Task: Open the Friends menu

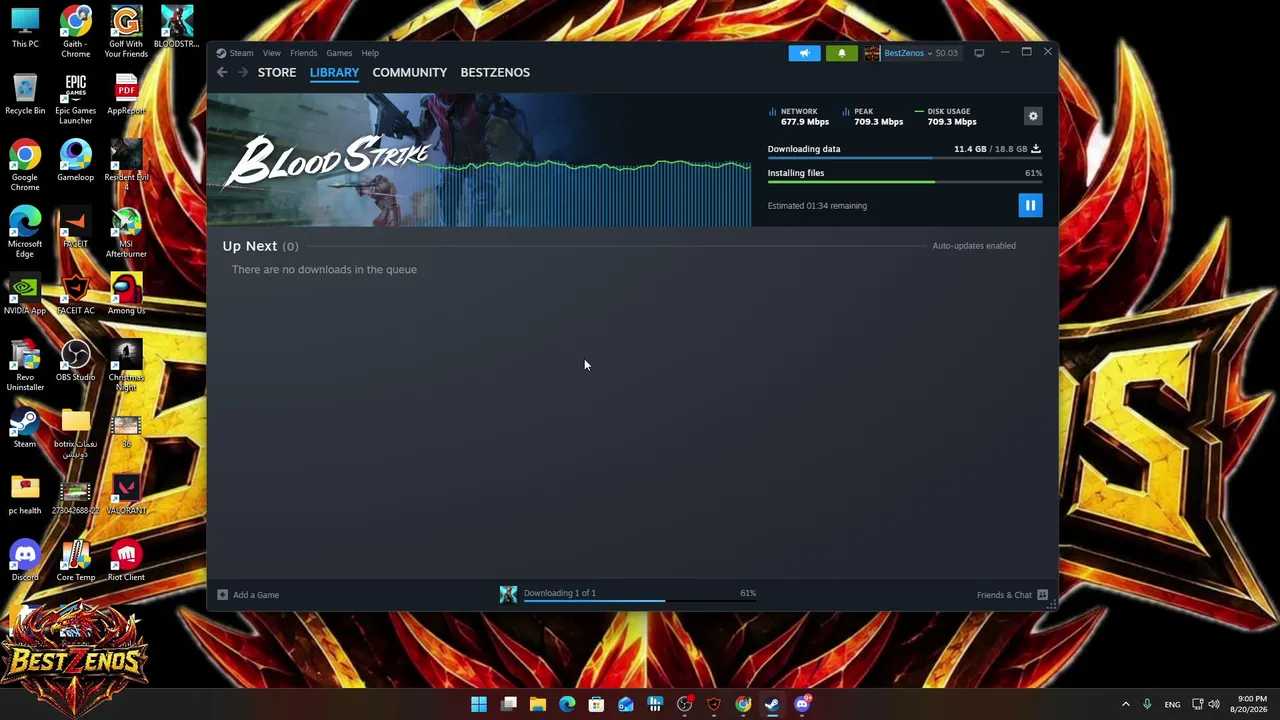Action: click(303, 53)
